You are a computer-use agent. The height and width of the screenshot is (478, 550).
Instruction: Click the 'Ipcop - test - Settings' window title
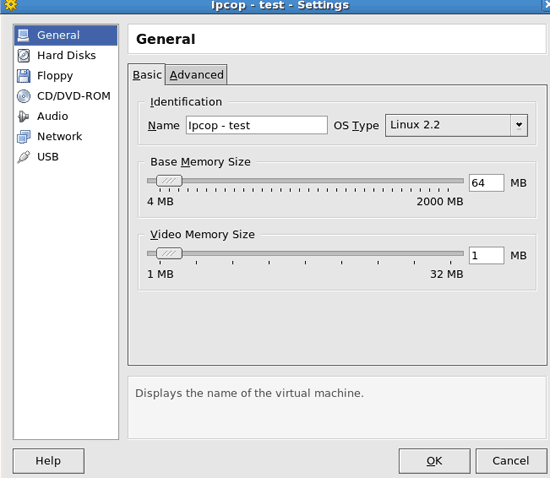pos(280,5)
